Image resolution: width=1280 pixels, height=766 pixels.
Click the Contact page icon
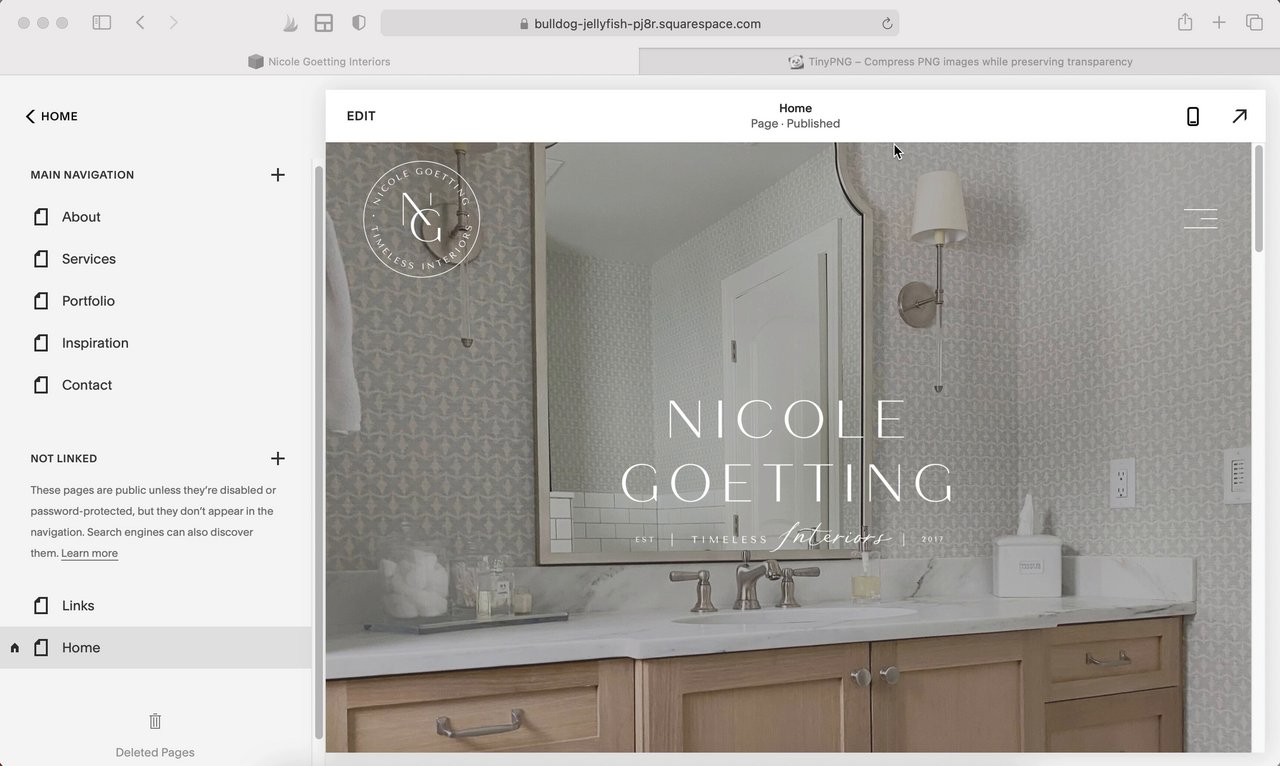tap(41, 385)
